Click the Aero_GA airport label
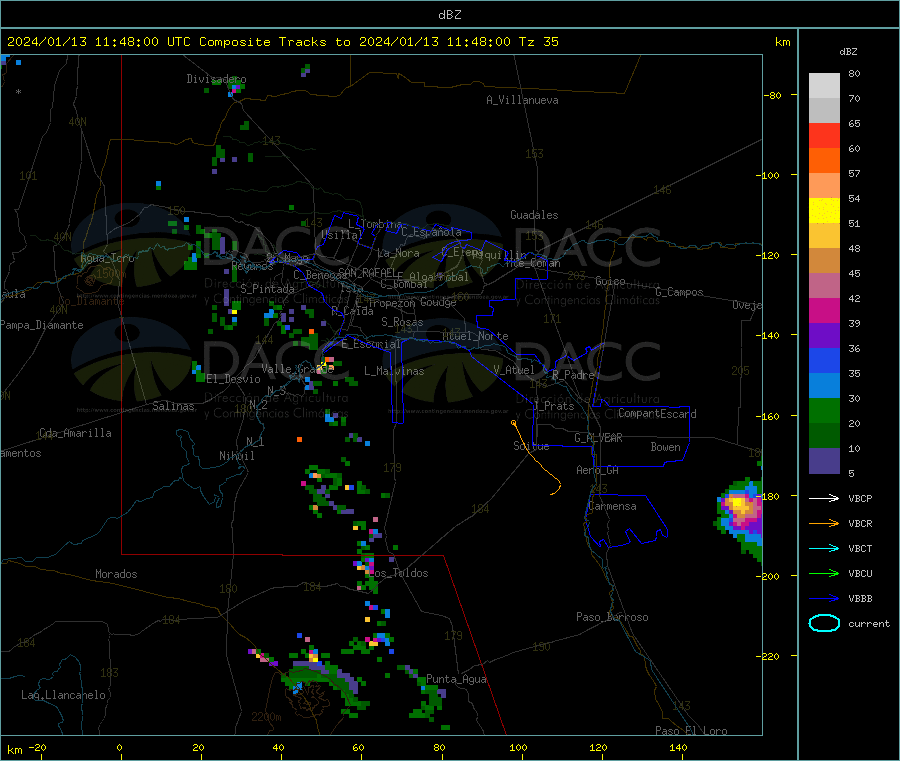 click(x=598, y=470)
